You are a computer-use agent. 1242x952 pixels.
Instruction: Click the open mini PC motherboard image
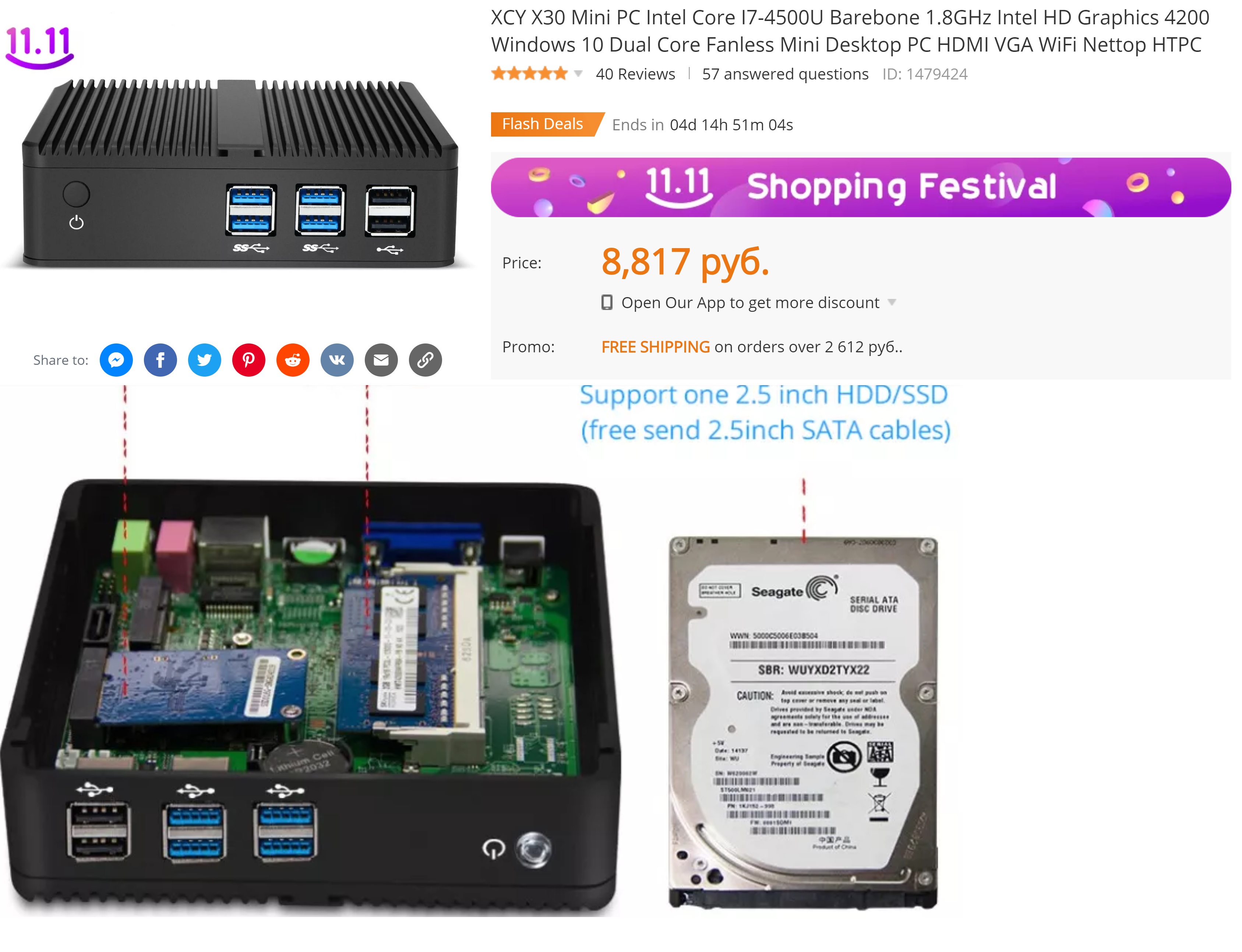point(311,697)
